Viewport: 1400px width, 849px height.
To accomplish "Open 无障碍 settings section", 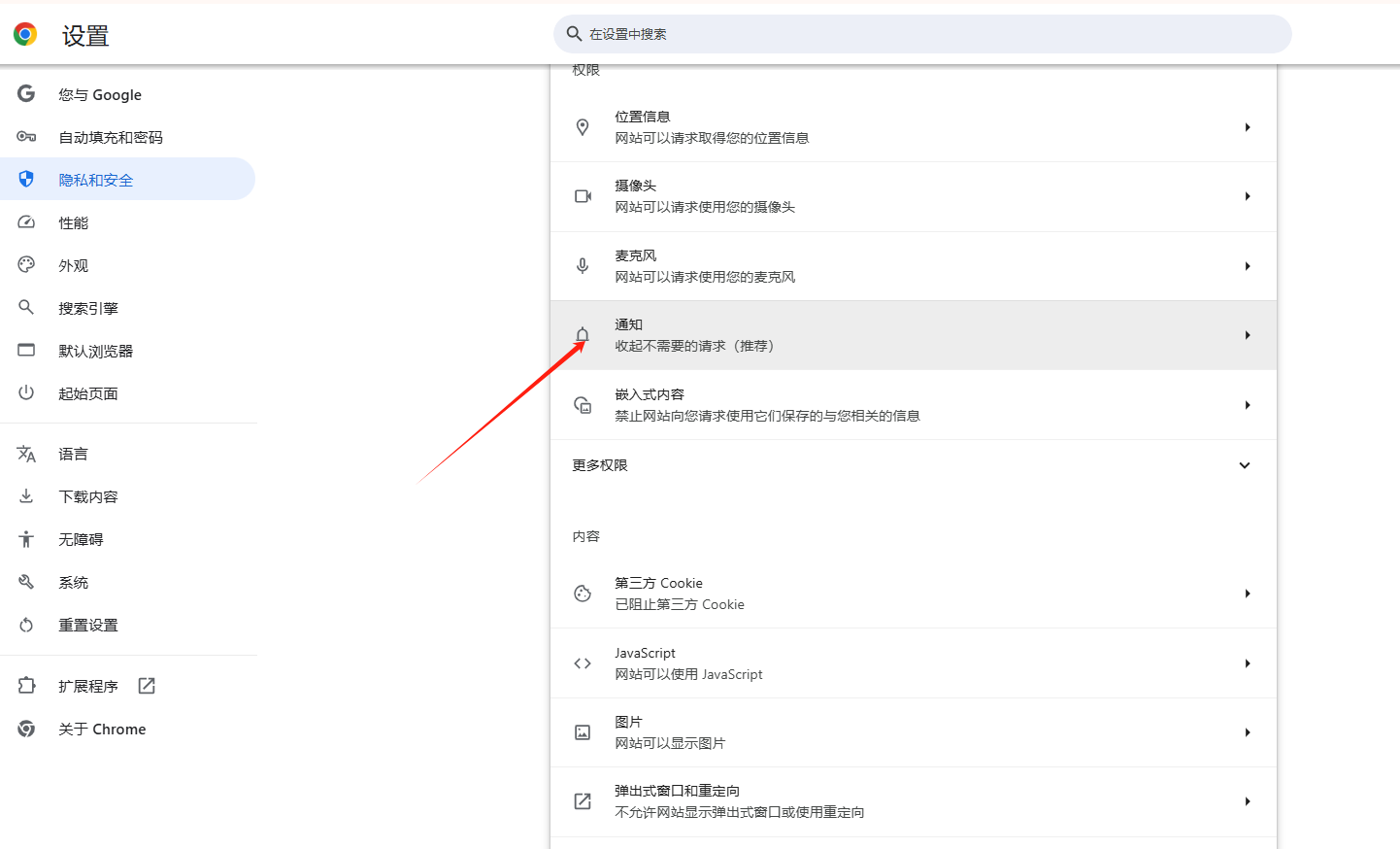I will point(127,539).
